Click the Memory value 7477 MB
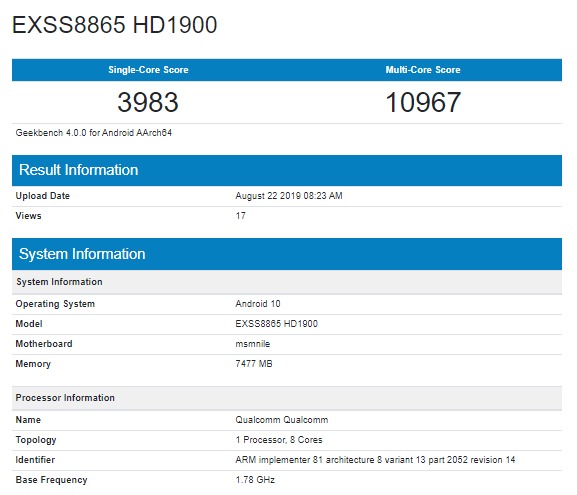 (254, 364)
